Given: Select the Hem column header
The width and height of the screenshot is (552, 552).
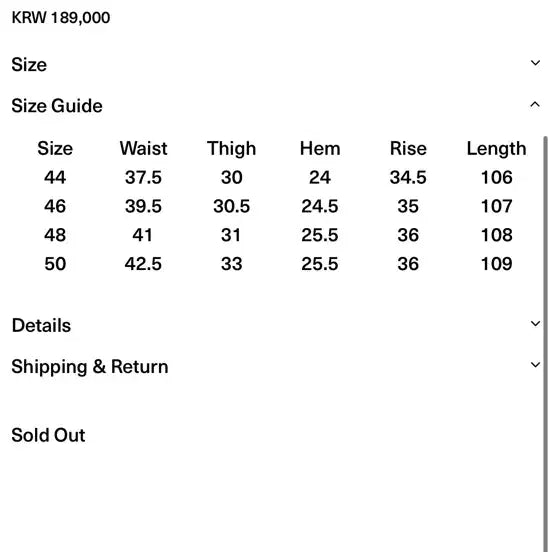Looking at the screenshot, I should [x=320, y=148].
